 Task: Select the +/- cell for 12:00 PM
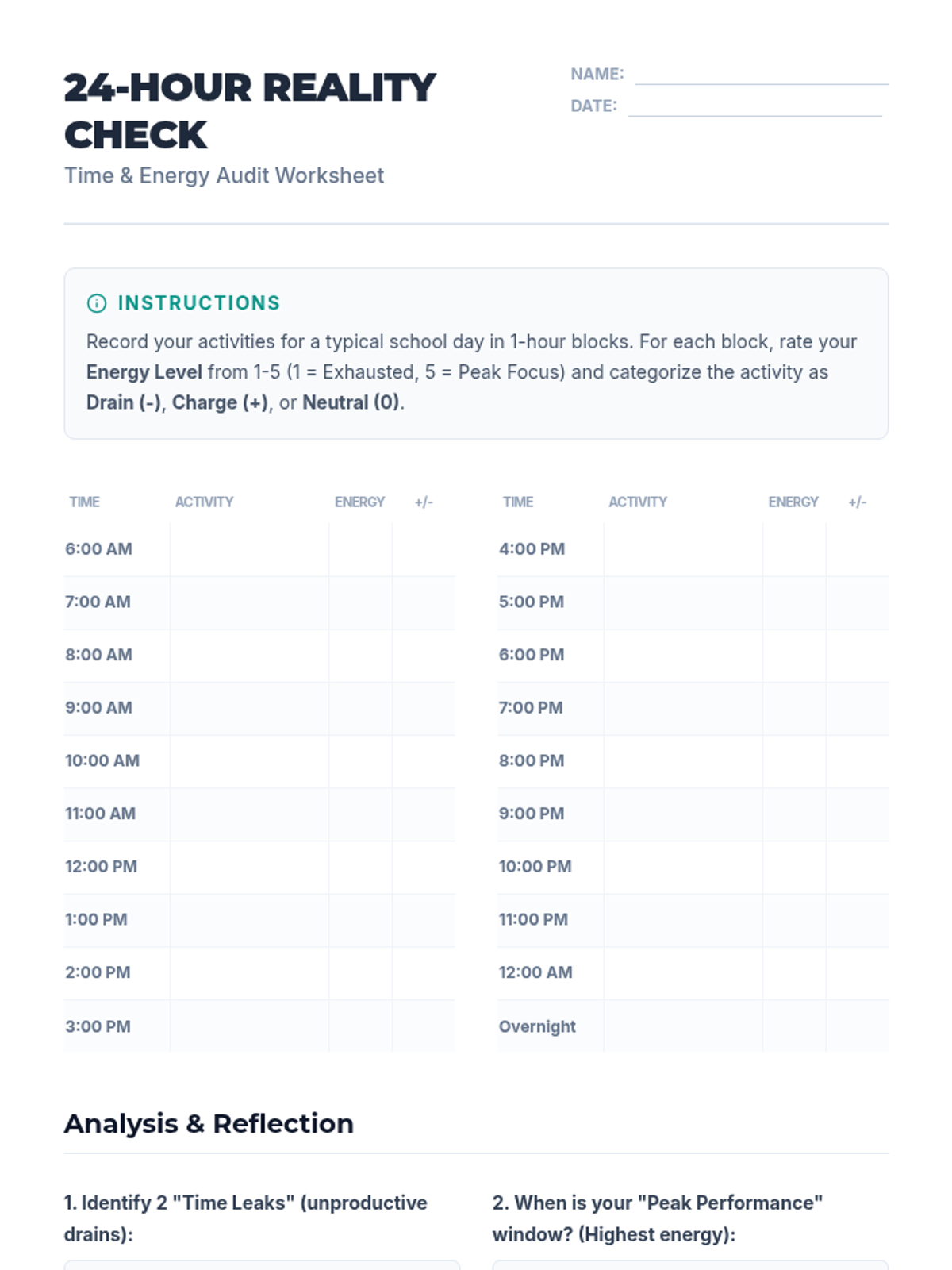pyautogui.click(x=424, y=867)
